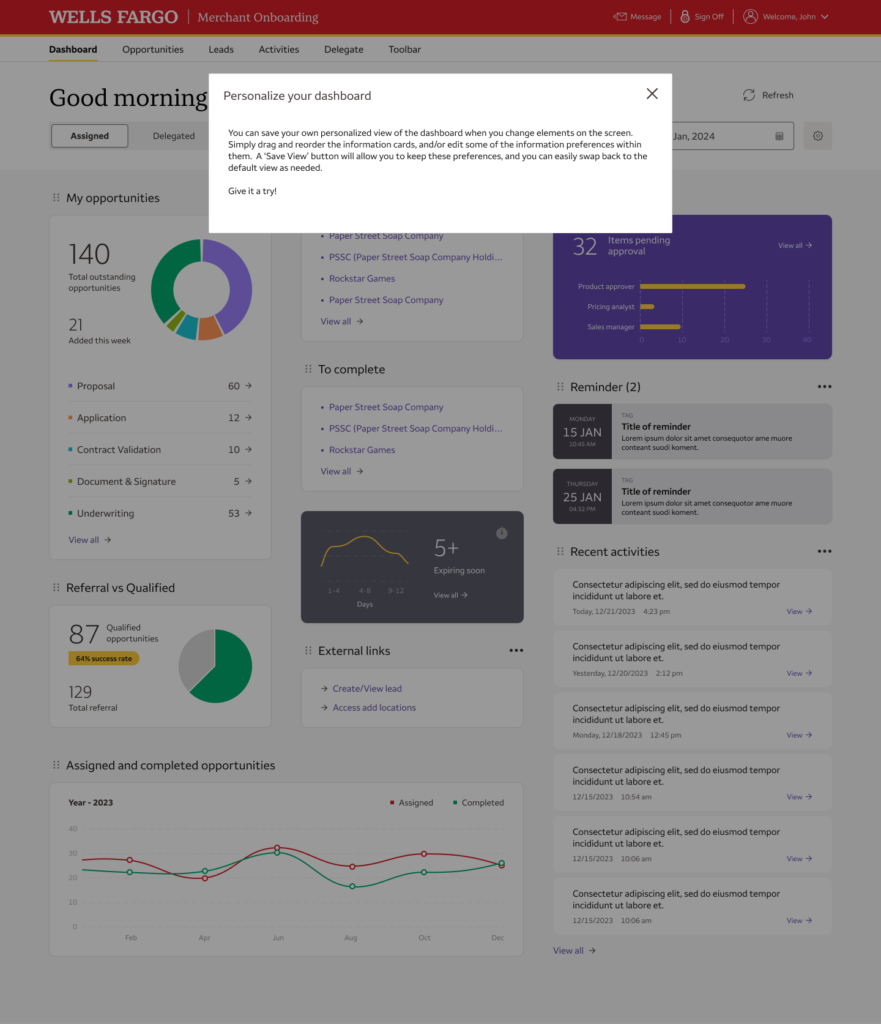Open PSSC link in To complete list
Viewport: 881px width, 1024px height.
415,428
